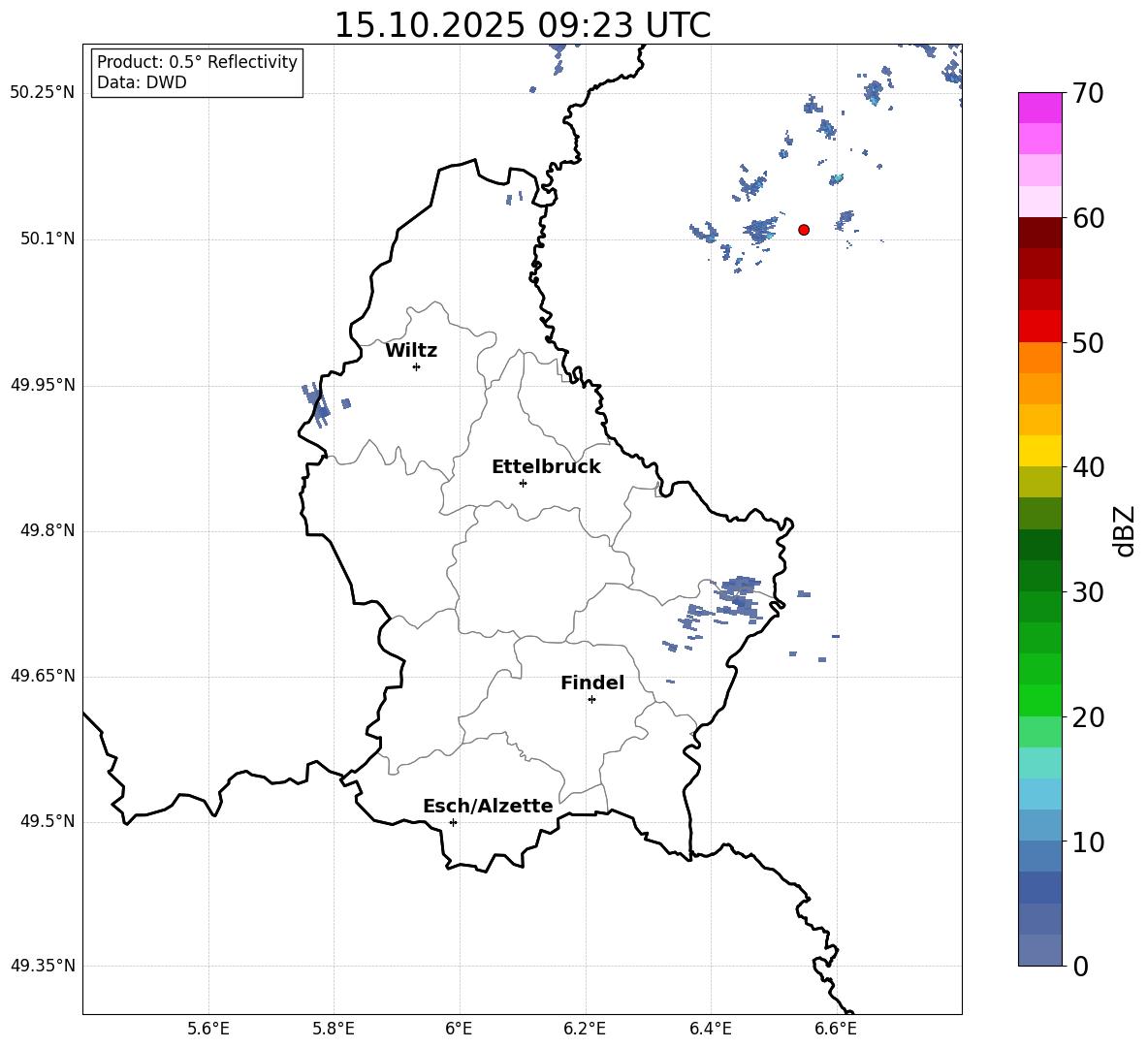
Task: Click the Findel station label
Action: (x=592, y=683)
